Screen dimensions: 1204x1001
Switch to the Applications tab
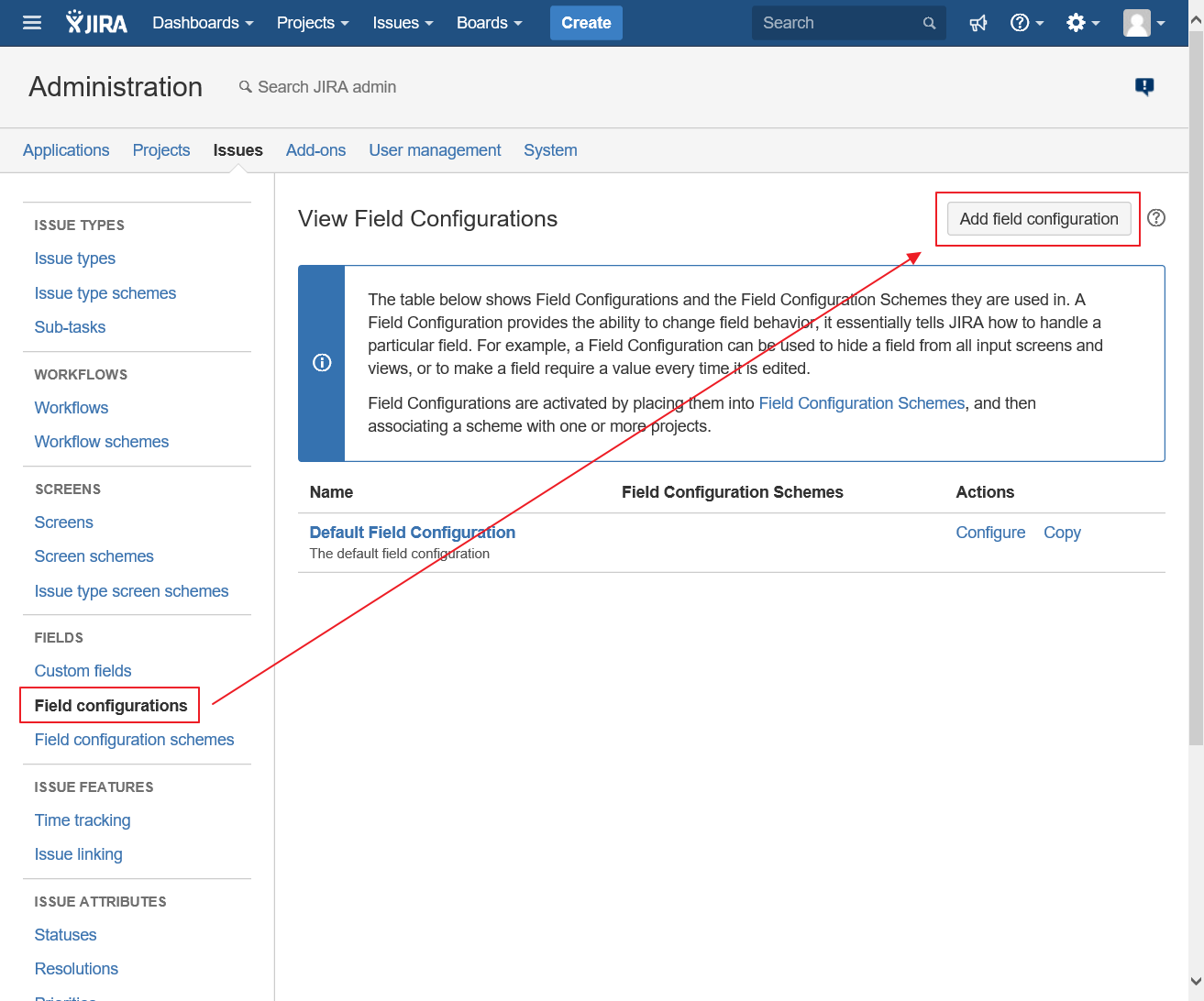66,150
